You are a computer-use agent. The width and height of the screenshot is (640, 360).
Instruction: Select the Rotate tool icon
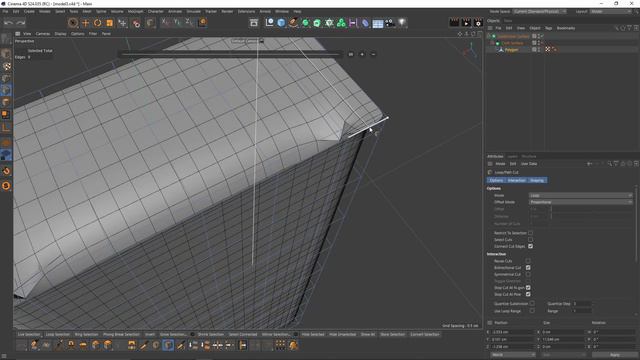pos(98,23)
